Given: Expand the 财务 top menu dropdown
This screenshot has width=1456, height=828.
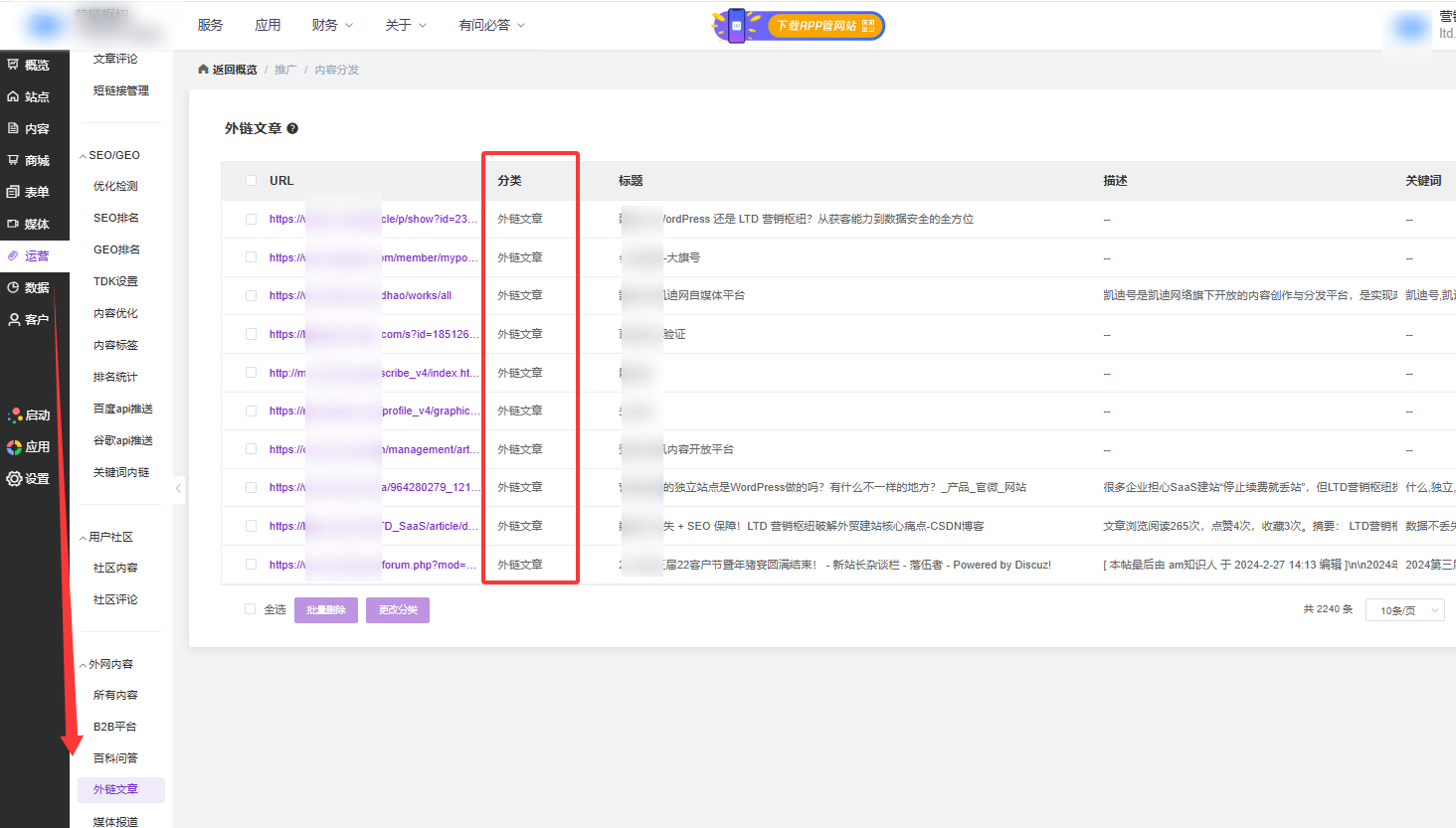Looking at the screenshot, I should [x=331, y=25].
